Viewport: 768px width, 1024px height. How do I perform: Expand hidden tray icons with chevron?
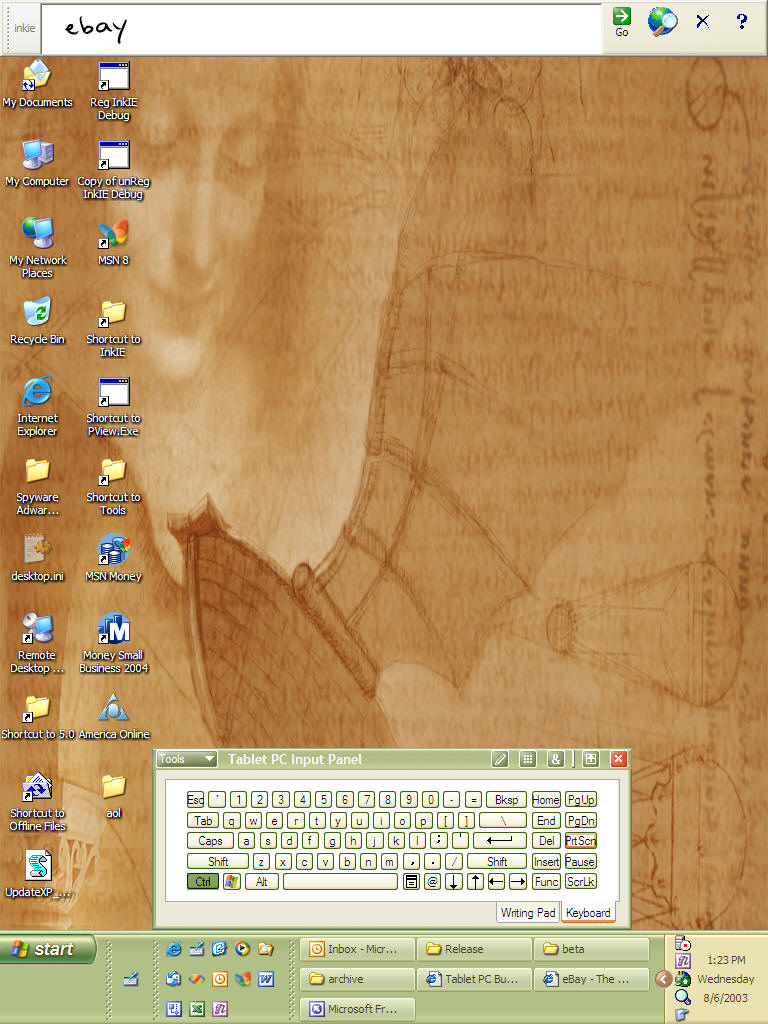tap(664, 979)
